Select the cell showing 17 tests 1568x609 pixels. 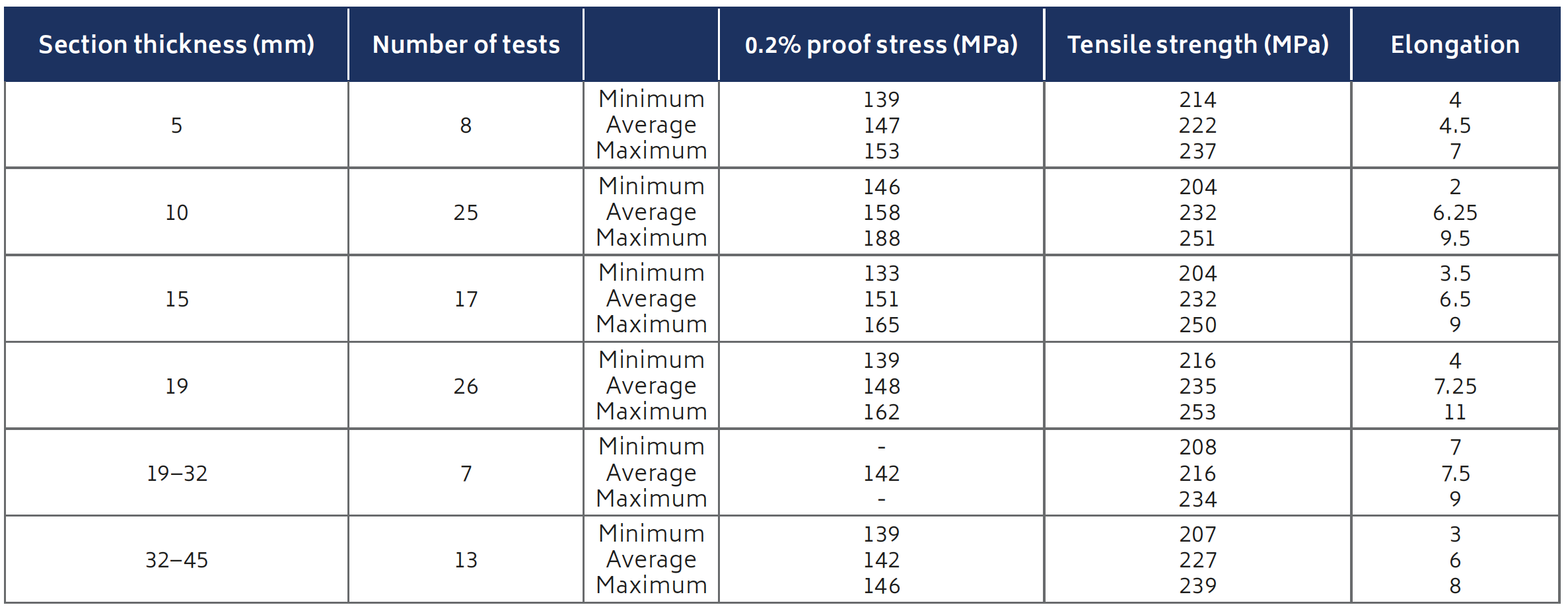click(x=466, y=299)
